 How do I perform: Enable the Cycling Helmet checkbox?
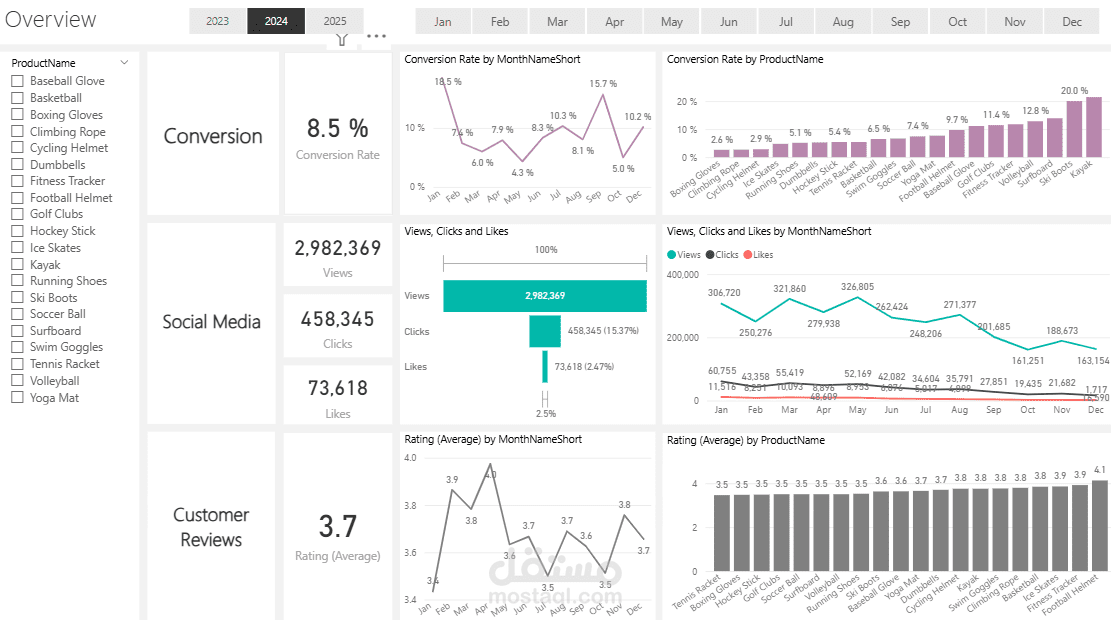click(x=18, y=147)
